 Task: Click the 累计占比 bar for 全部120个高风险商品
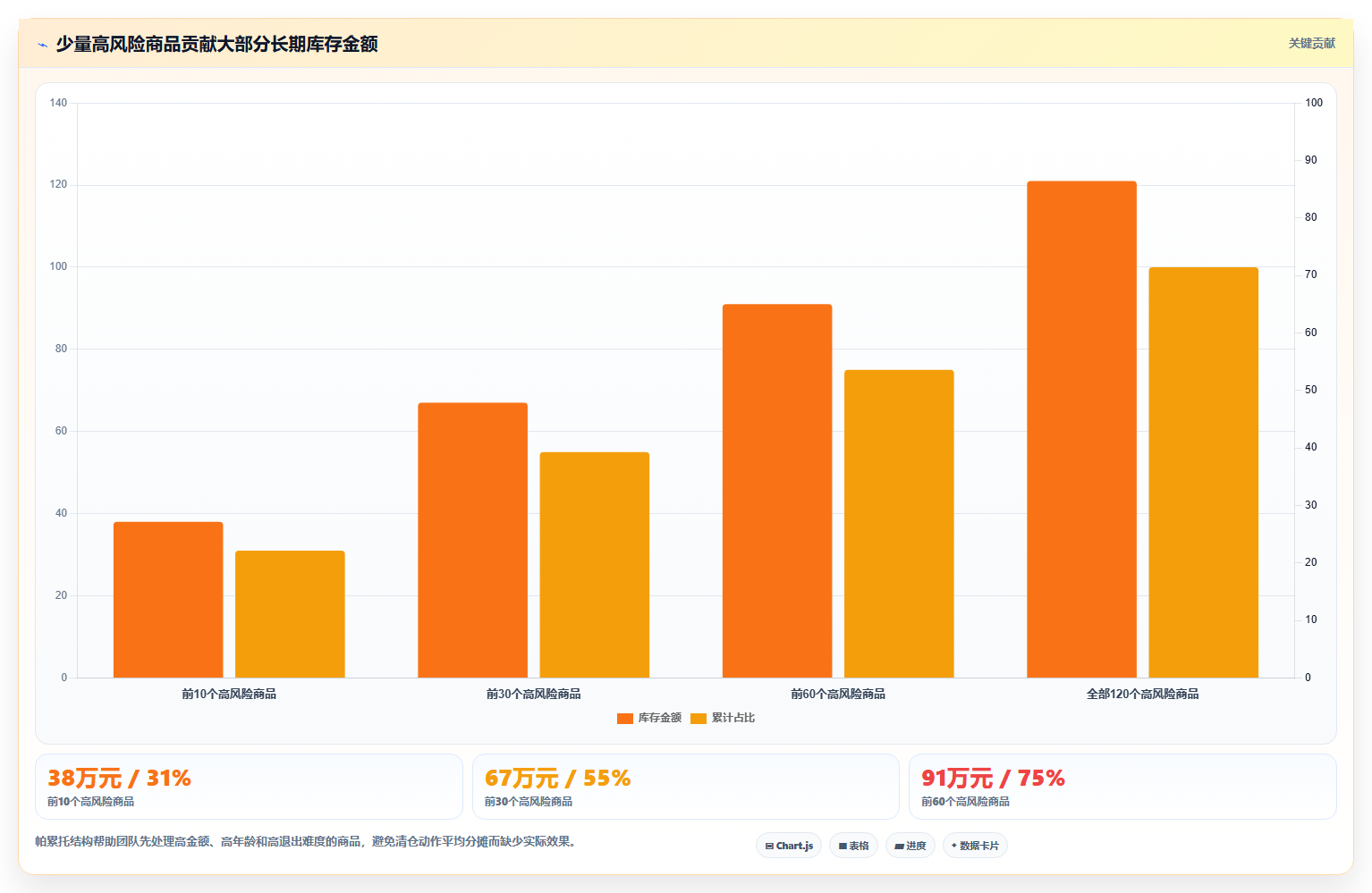(x=1204, y=472)
